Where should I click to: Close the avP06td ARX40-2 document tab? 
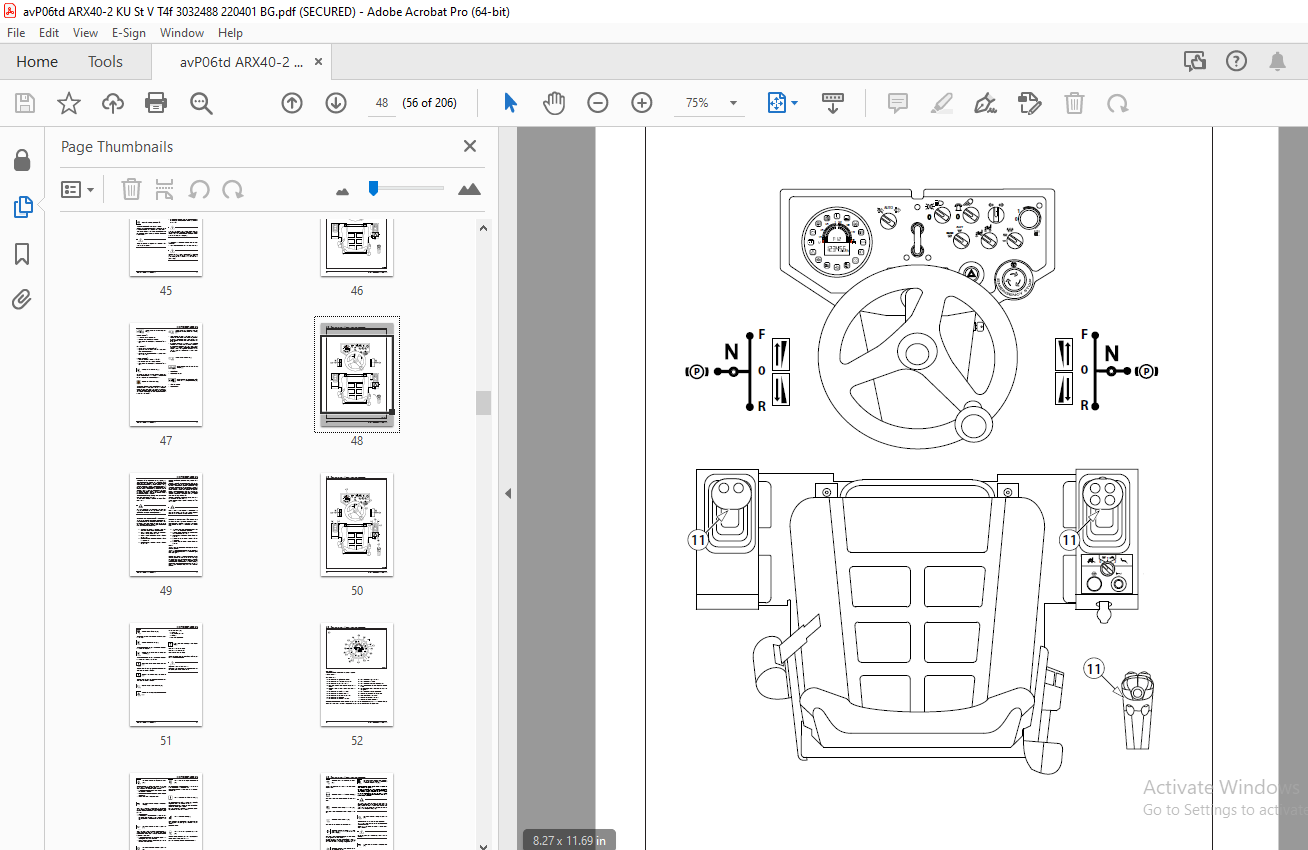click(319, 62)
